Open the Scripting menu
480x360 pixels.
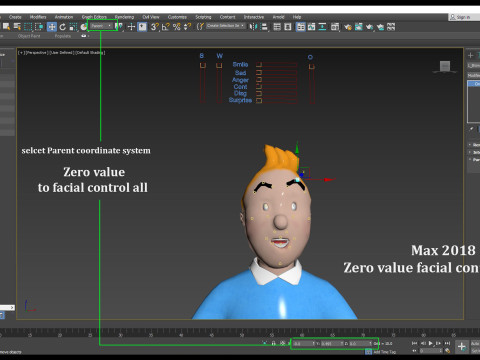[x=203, y=17]
